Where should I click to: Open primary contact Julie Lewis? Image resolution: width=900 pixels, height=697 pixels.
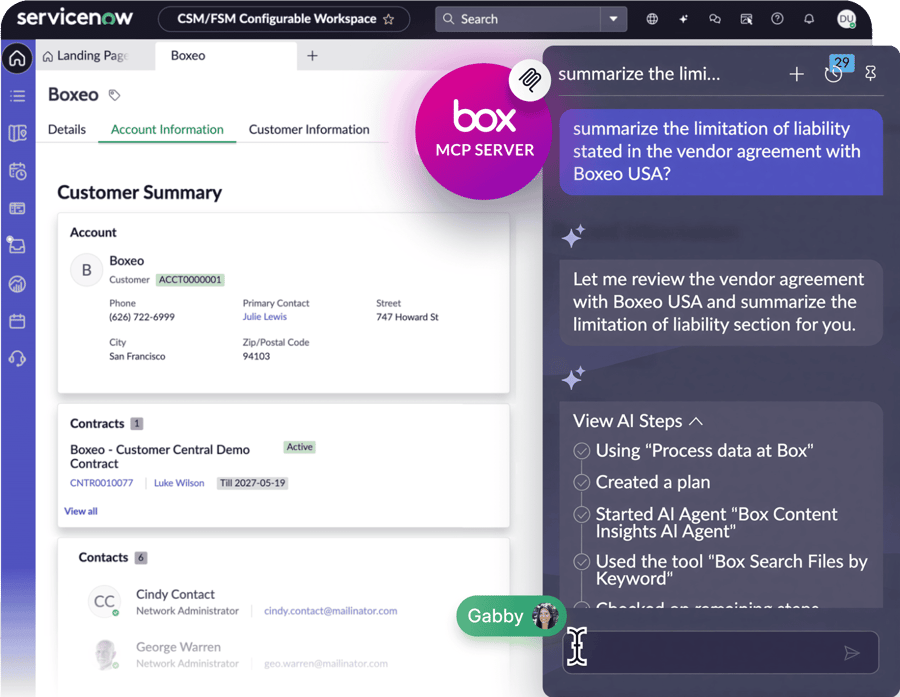coord(265,317)
